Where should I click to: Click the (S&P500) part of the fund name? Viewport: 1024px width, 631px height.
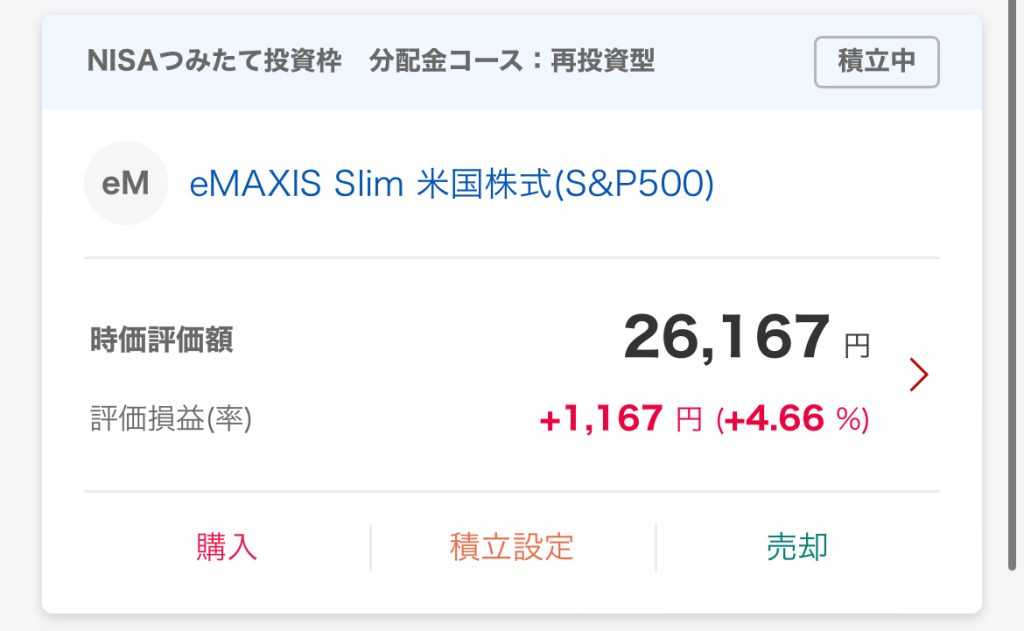(x=634, y=185)
